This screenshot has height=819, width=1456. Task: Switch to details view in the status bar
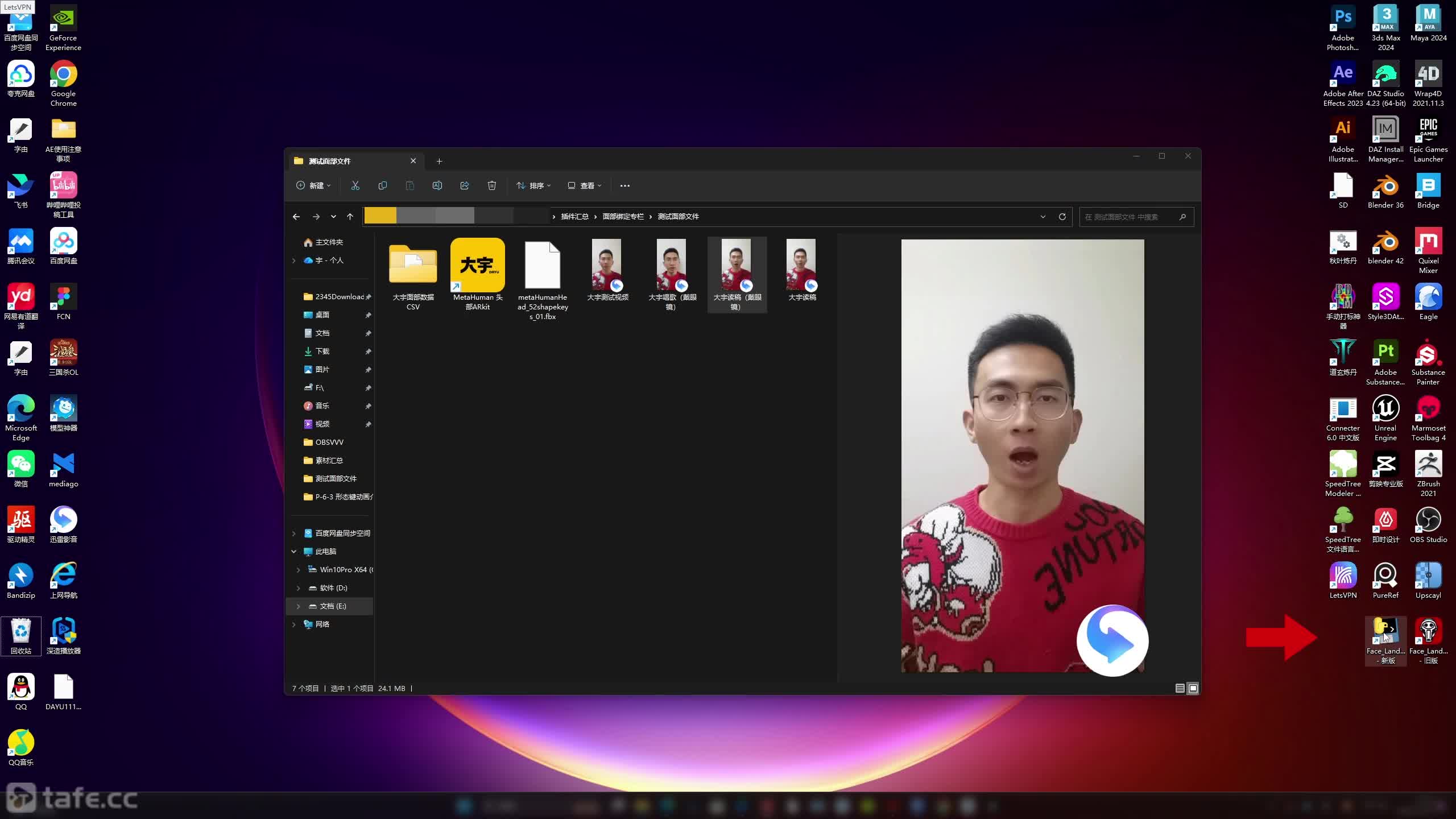1179,688
